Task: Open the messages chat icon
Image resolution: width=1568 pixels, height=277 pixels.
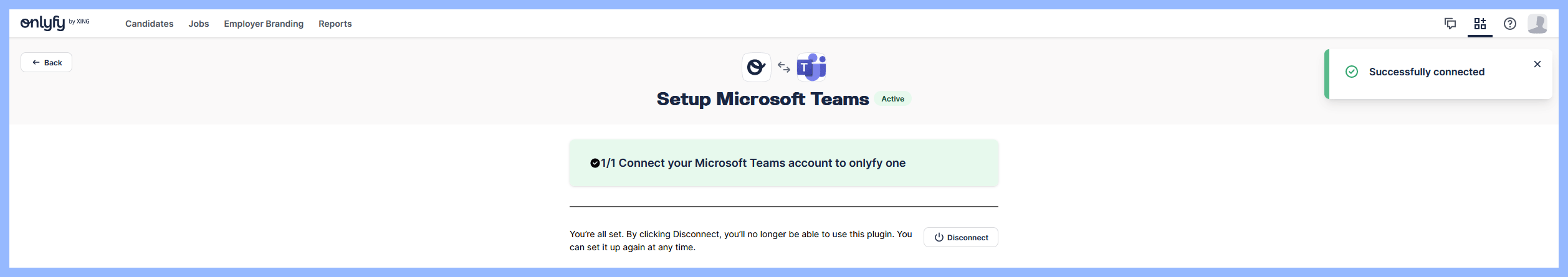Action: click(1450, 24)
